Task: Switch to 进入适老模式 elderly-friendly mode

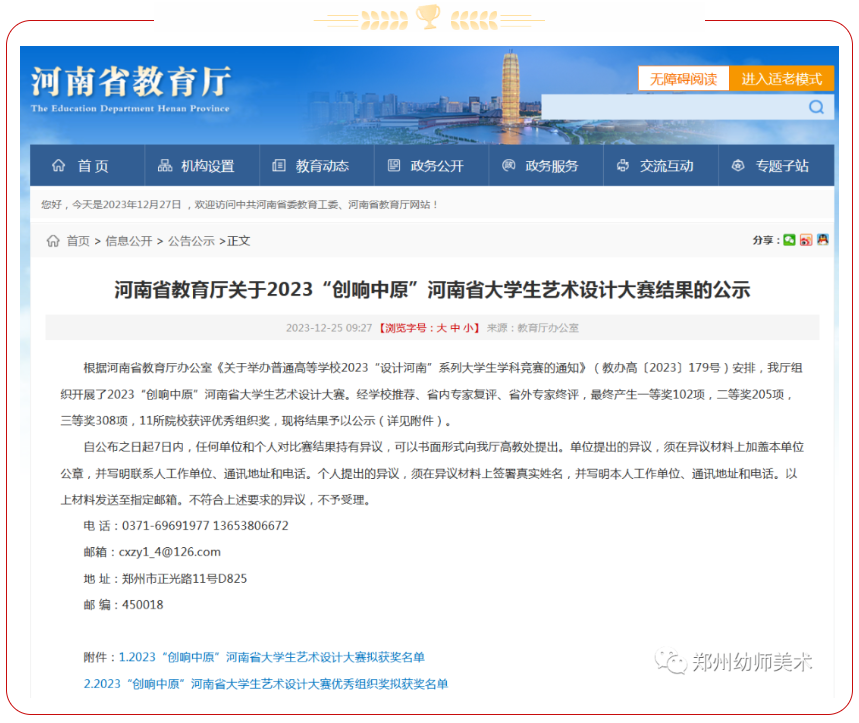Action: click(x=781, y=79)
